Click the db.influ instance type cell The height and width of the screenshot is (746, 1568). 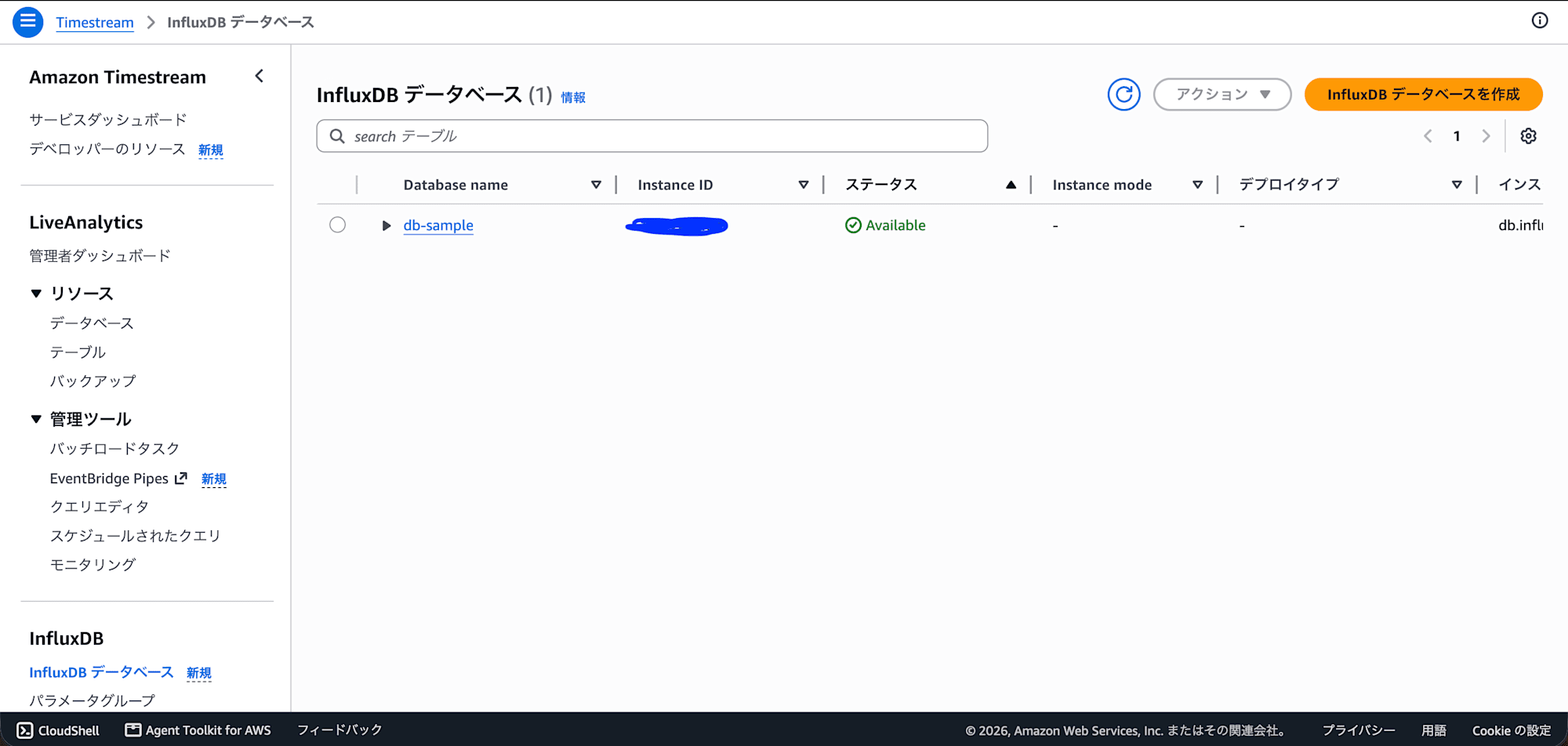click(1520, 226)
